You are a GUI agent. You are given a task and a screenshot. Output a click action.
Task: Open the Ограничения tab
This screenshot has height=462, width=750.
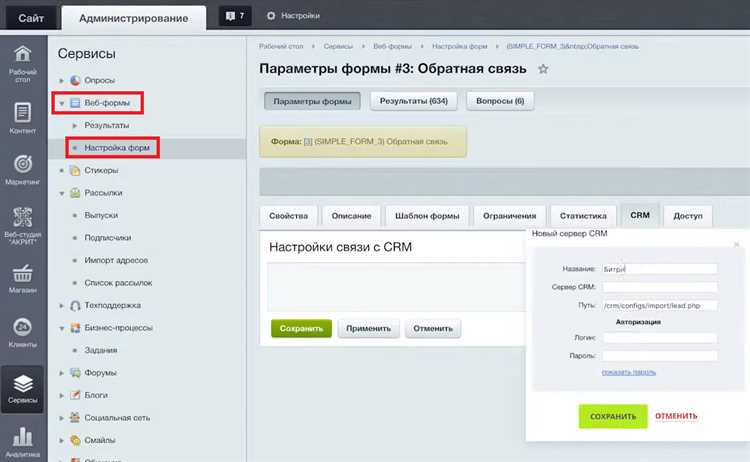click(509, 216)
